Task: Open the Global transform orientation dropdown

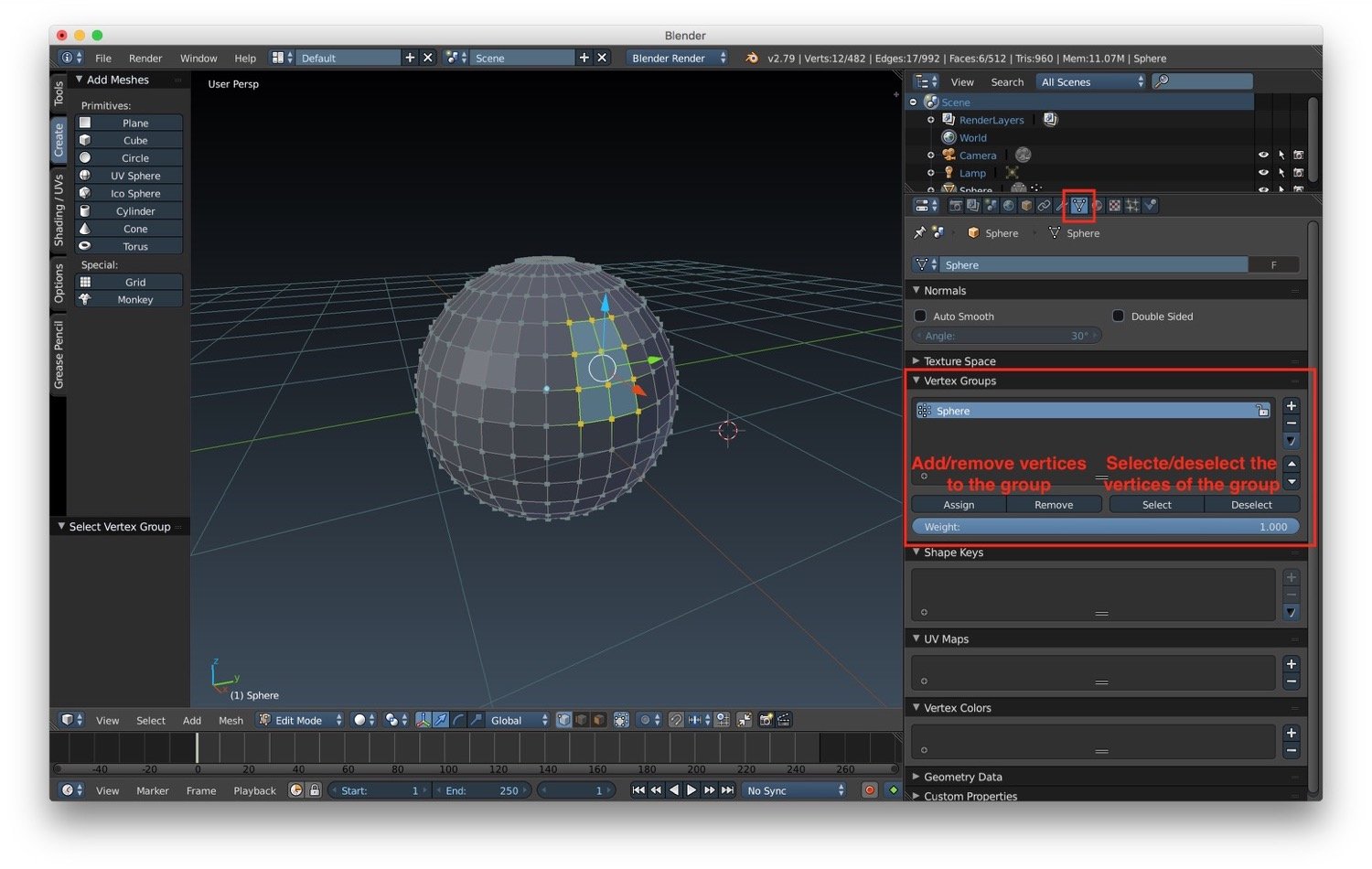Action: [x=517, y=720]
